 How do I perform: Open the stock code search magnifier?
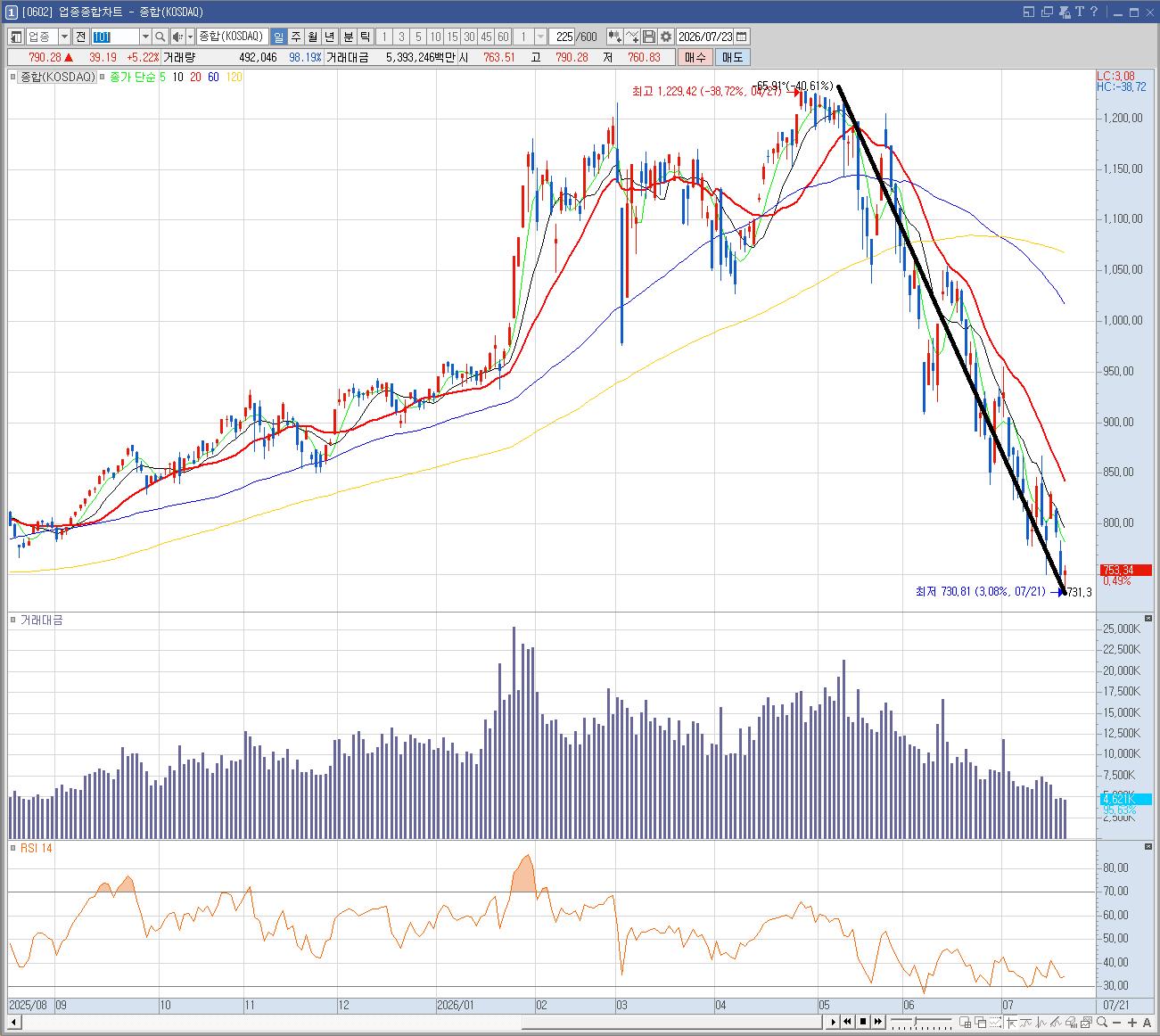[x=160, y=37]
